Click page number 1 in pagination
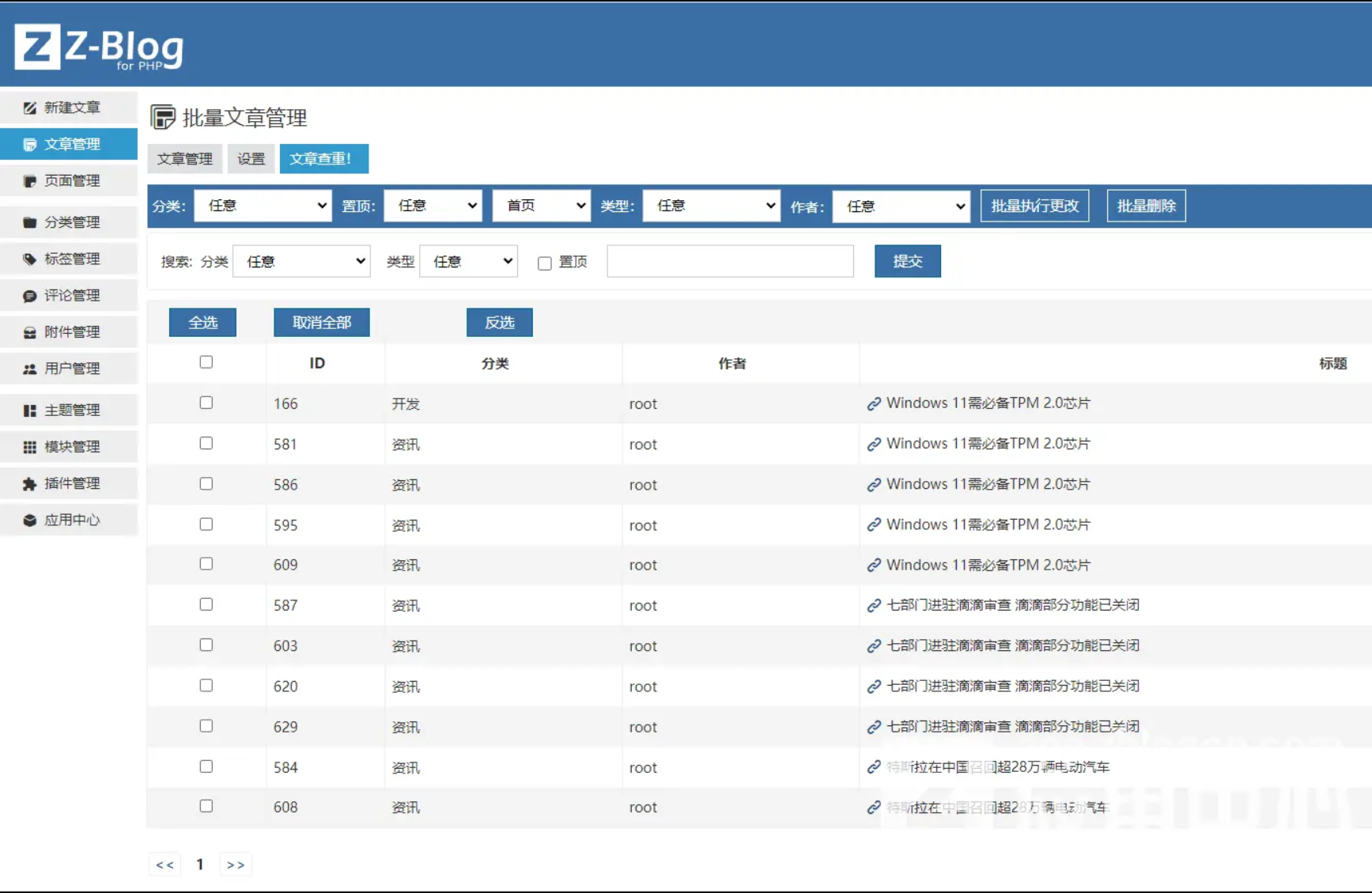Viewport: 1372px width, 893px height. [200, 865]
